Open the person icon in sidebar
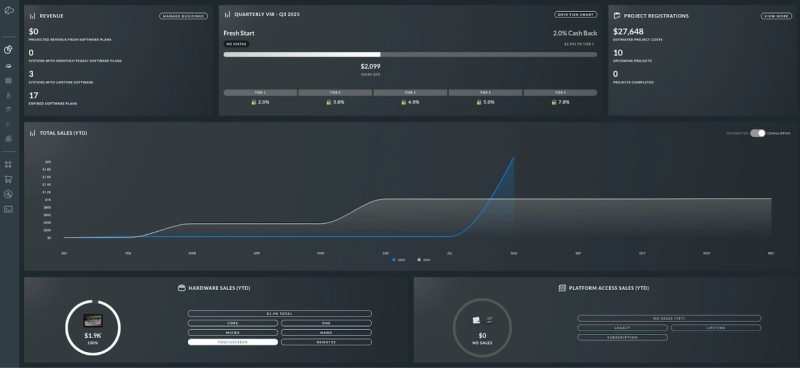The width and height of the screenshot is (800, 368). click(x=8, y=95)
